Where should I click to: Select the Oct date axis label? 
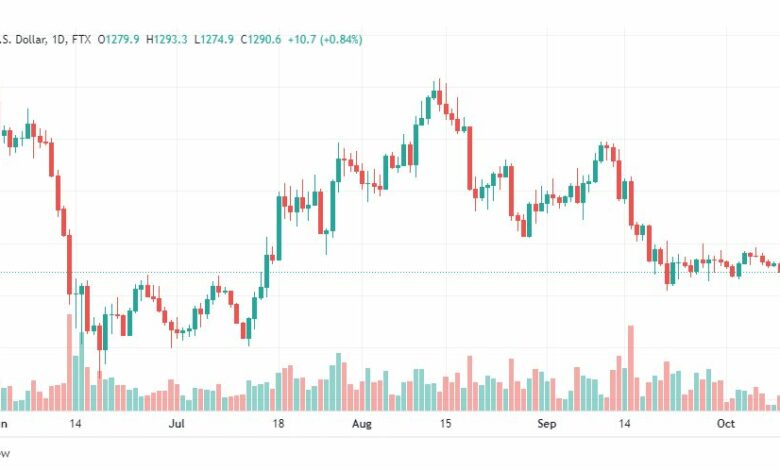(x=726, y=424)
